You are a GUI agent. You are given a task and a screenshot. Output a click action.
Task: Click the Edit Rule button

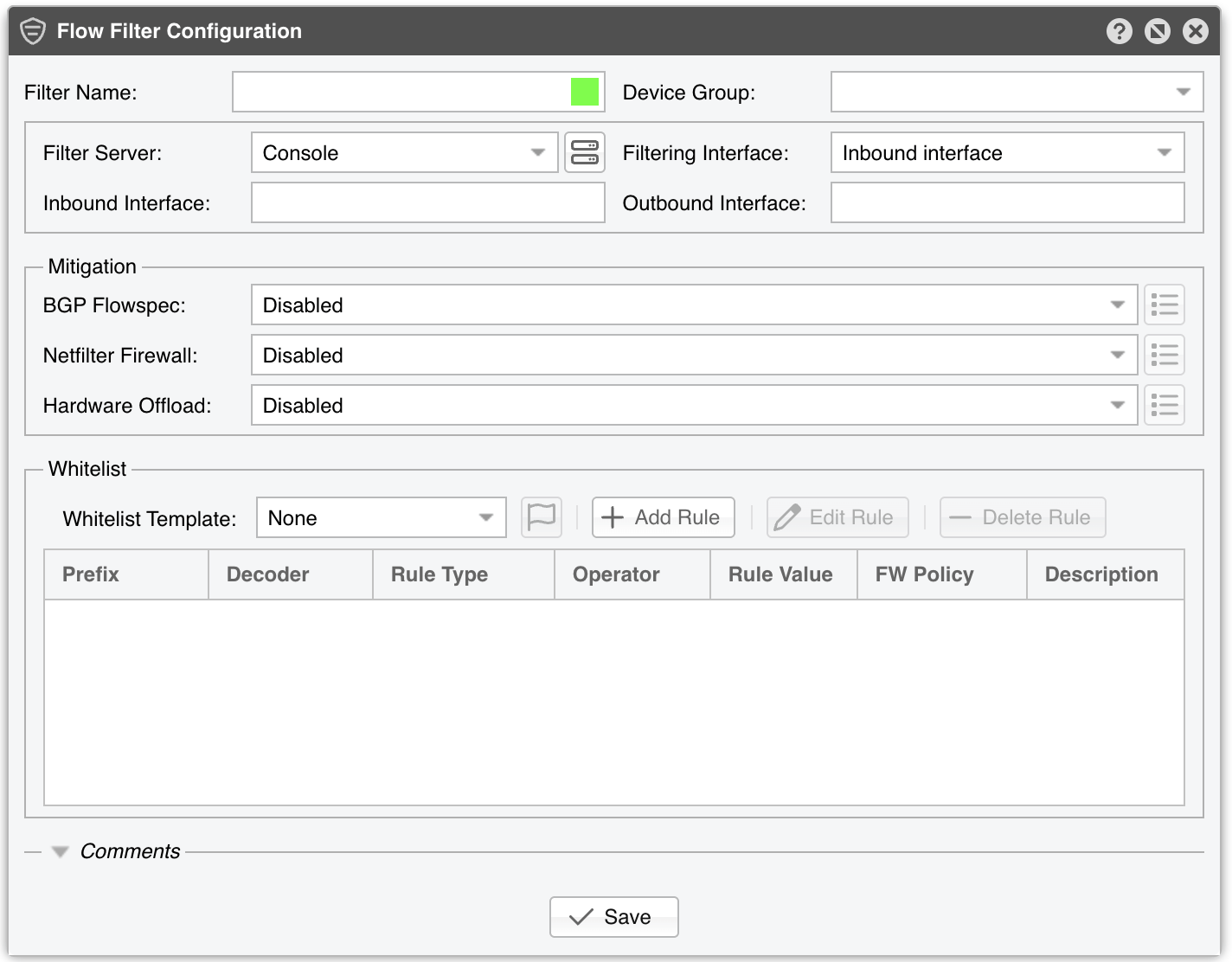(837, 517)
